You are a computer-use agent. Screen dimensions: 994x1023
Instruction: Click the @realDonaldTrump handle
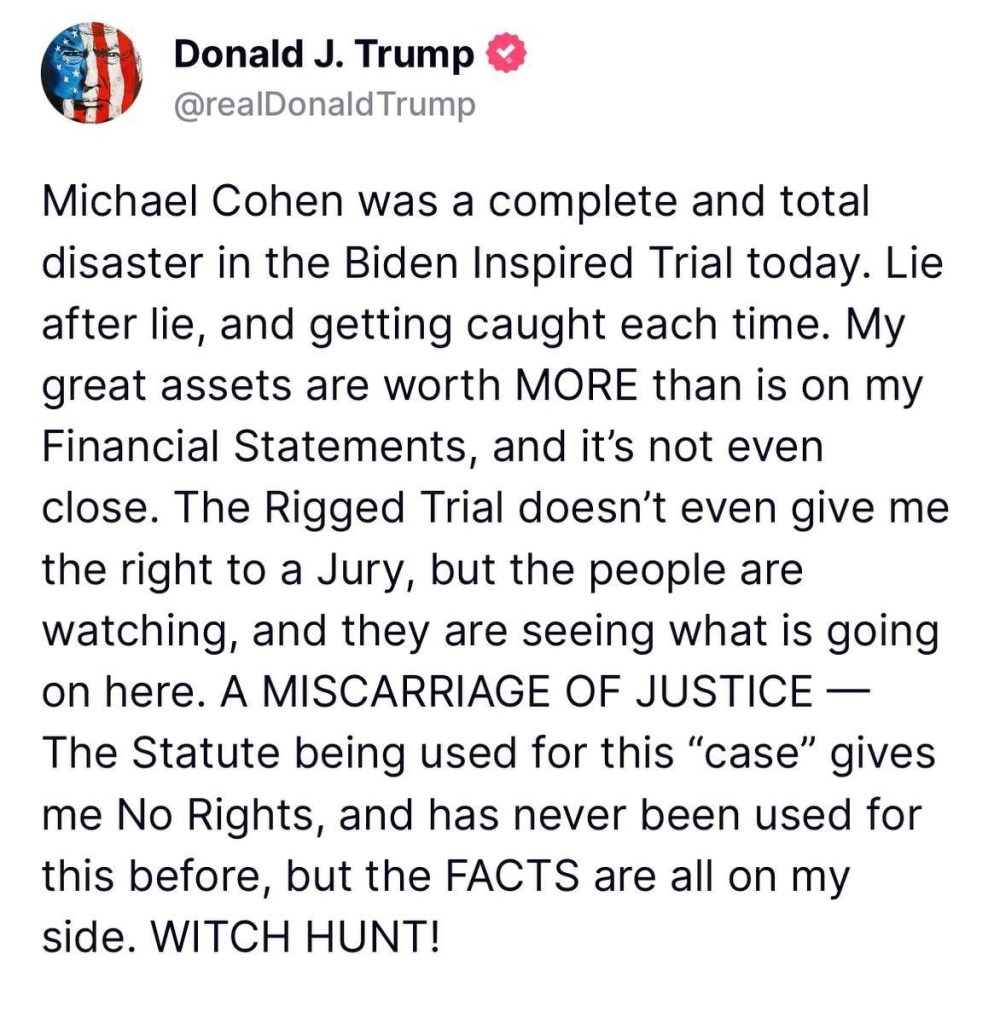tap(324, 104)
